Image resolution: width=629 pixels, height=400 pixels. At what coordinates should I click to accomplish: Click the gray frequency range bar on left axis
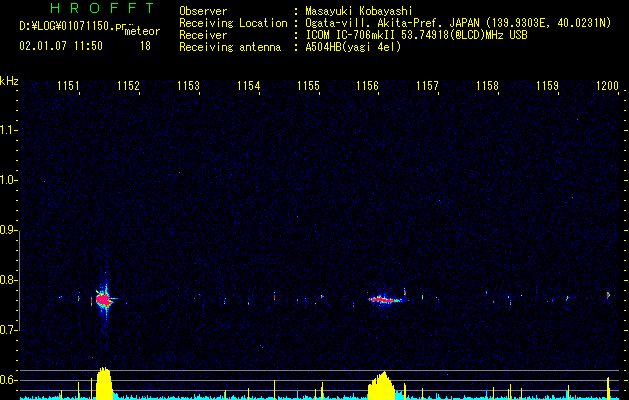coord(19,281)
